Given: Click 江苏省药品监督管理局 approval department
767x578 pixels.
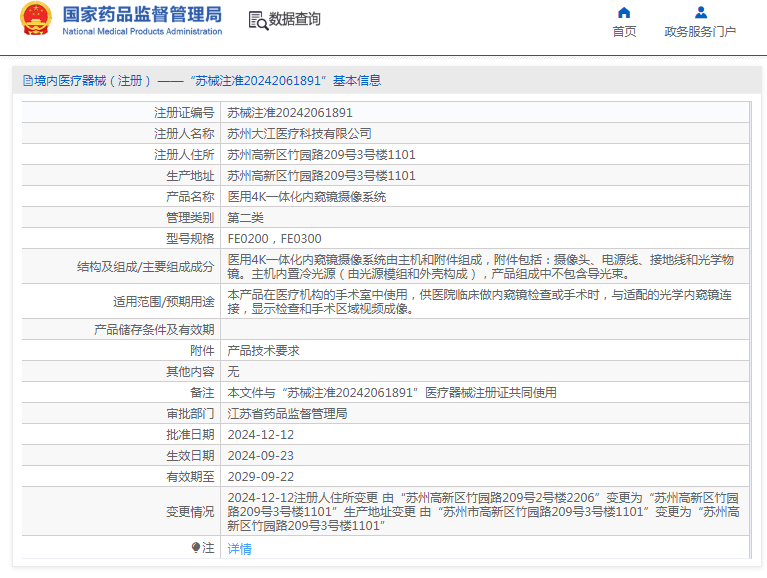Looking at the screenshot, I should click(x=287, y=414).
